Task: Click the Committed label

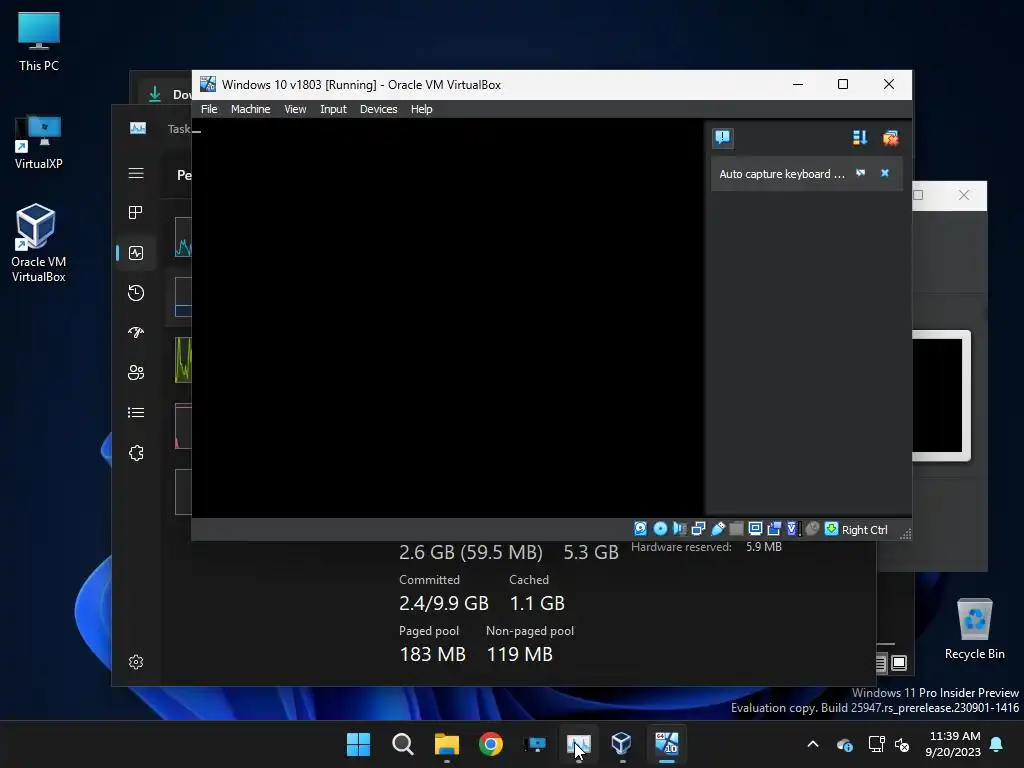Action: tap(429, 579)
